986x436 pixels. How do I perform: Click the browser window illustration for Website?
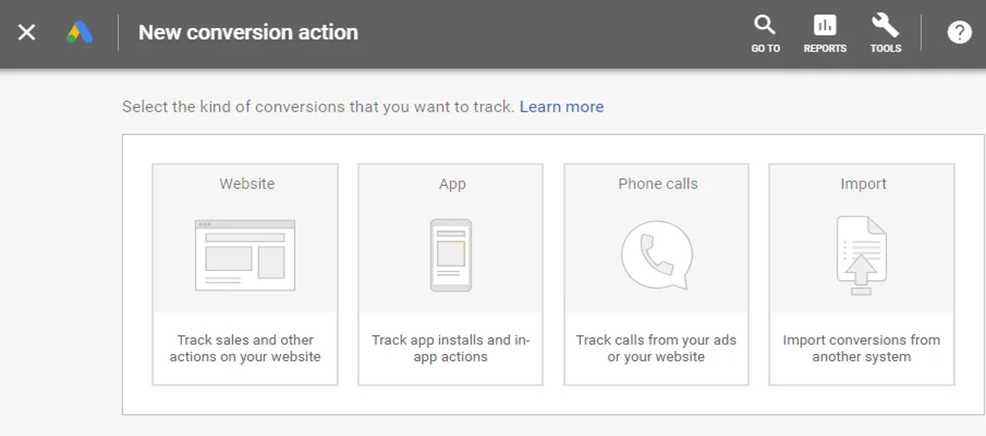(245, 255)
